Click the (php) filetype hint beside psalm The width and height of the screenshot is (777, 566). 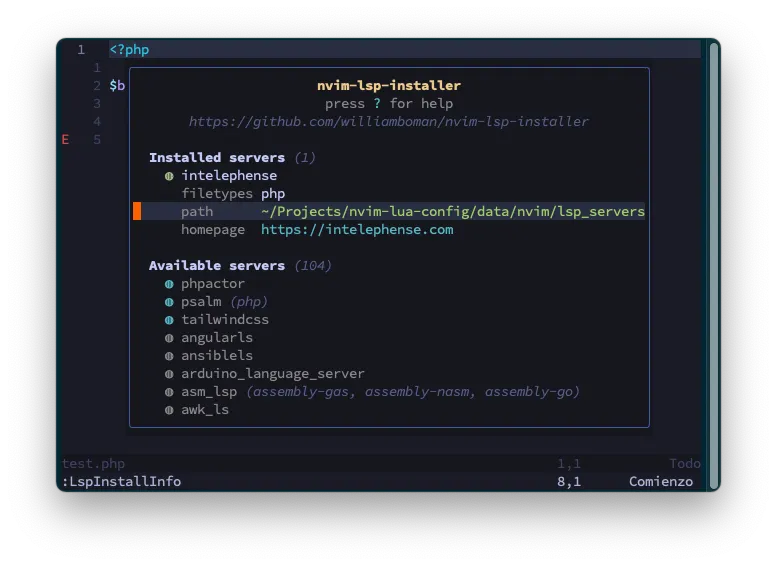[249, 301]
